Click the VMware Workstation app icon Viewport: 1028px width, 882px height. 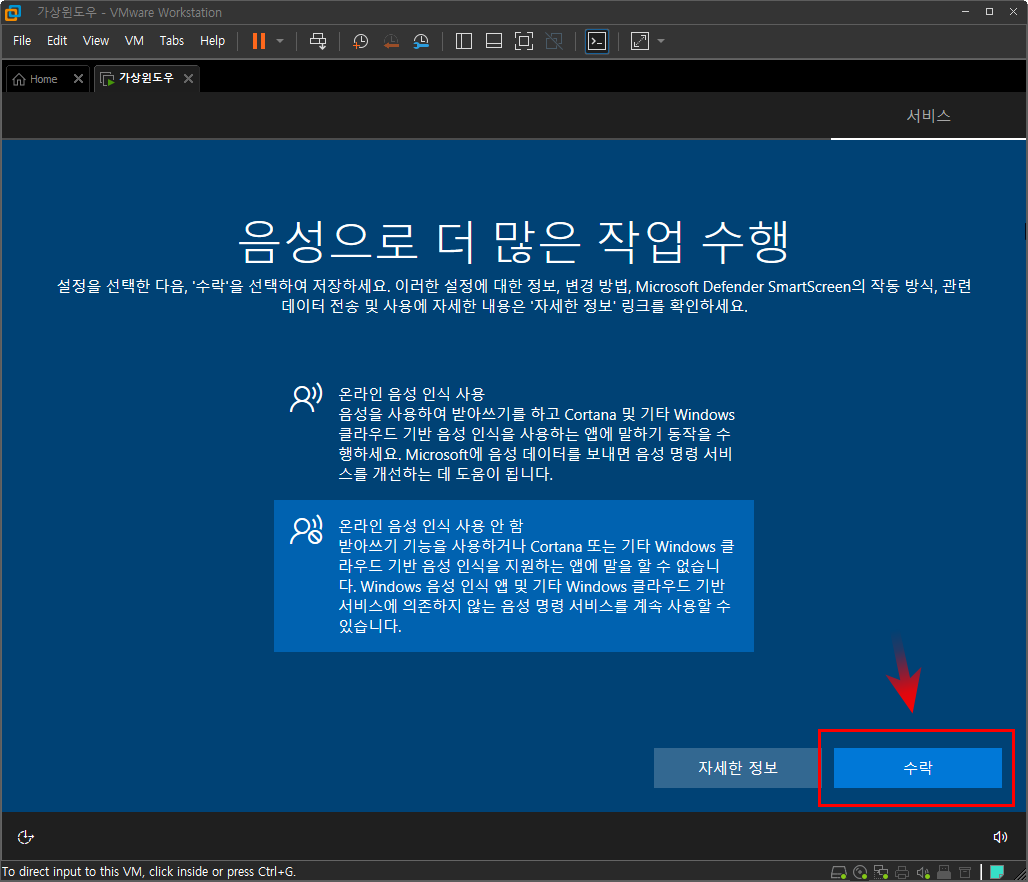(x=12, y=12)
